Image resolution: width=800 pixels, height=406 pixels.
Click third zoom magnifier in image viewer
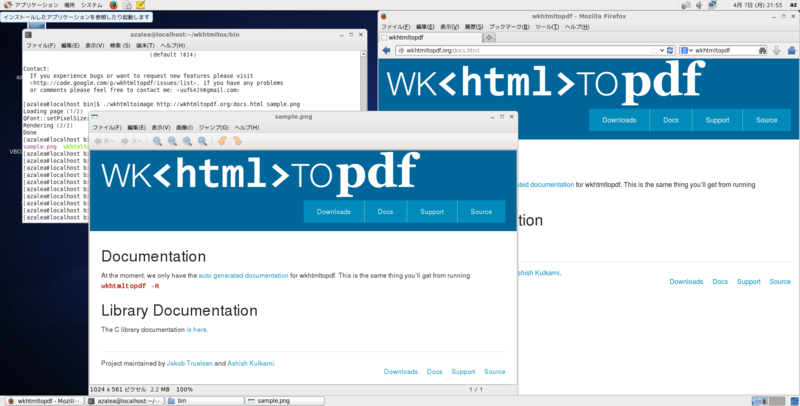(187, 141)
